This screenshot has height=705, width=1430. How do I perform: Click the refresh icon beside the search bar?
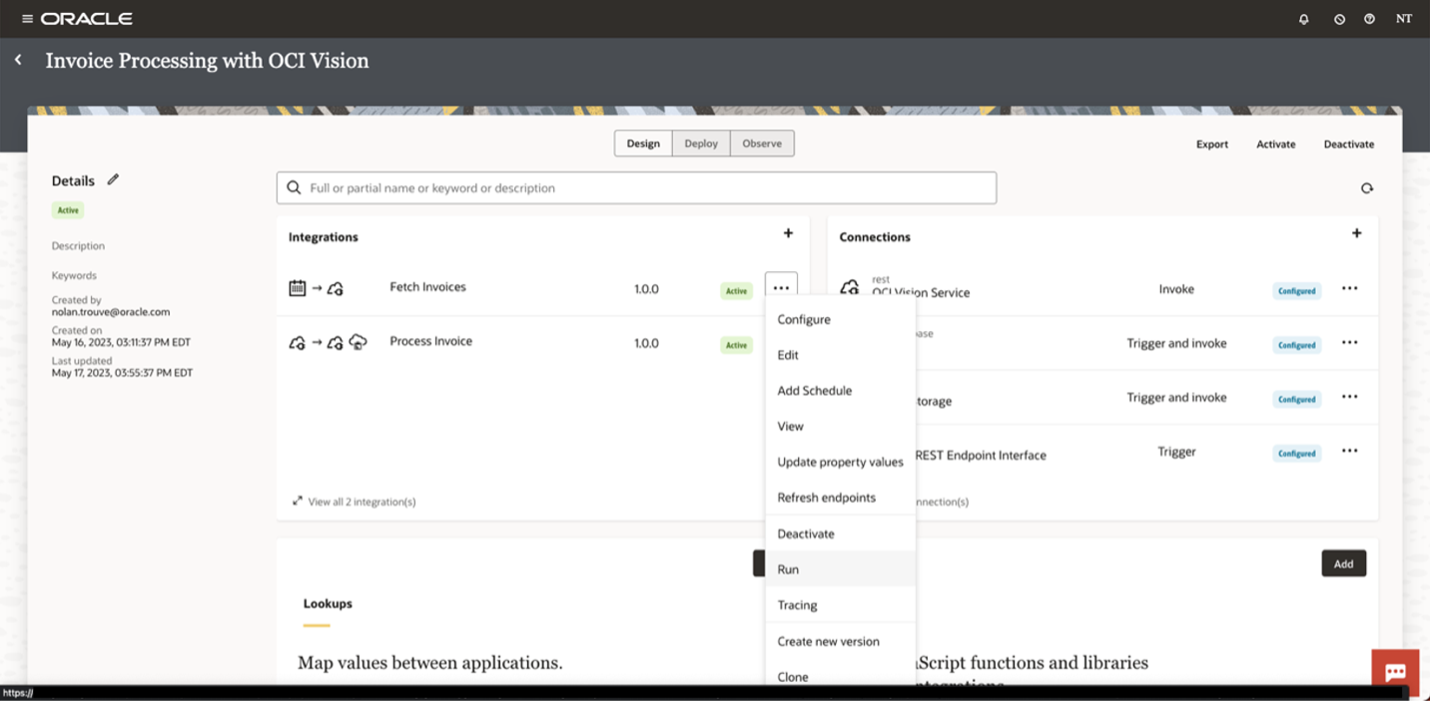tap(1367, 188)
